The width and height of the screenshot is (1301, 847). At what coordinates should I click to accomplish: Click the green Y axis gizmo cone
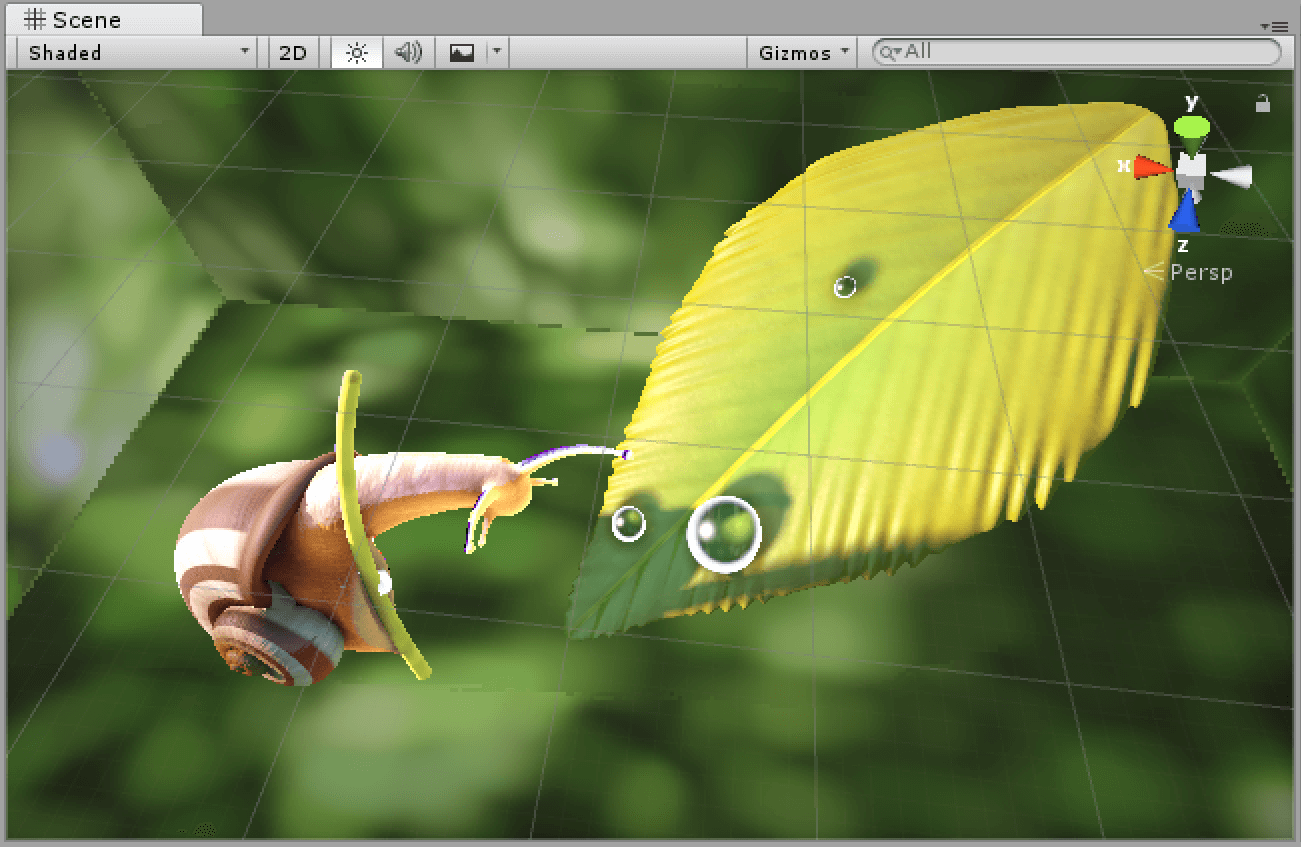(x=1190, y=128)
